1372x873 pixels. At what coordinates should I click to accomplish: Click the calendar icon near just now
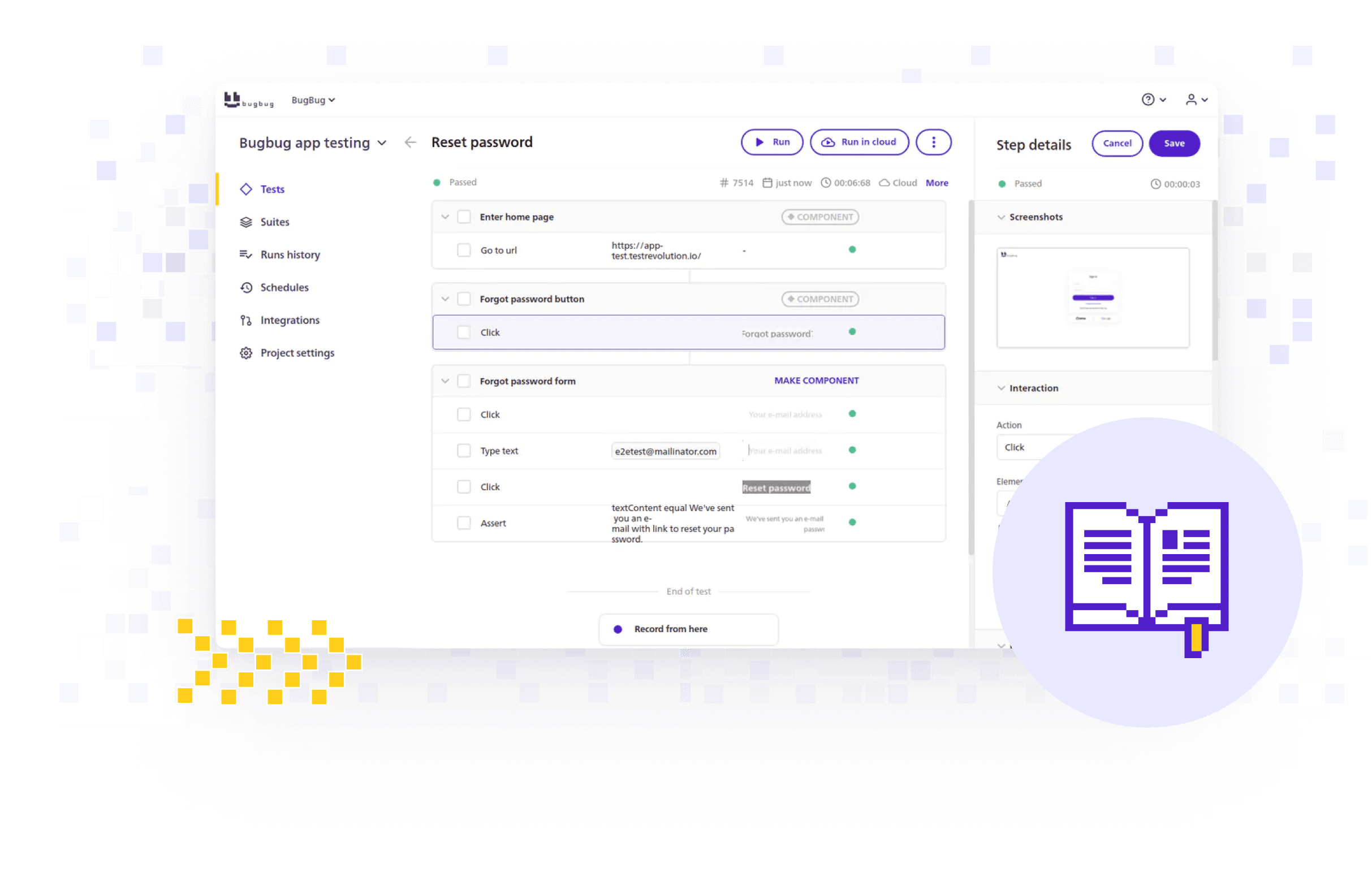pyautogui.click(x=767, y=183)
